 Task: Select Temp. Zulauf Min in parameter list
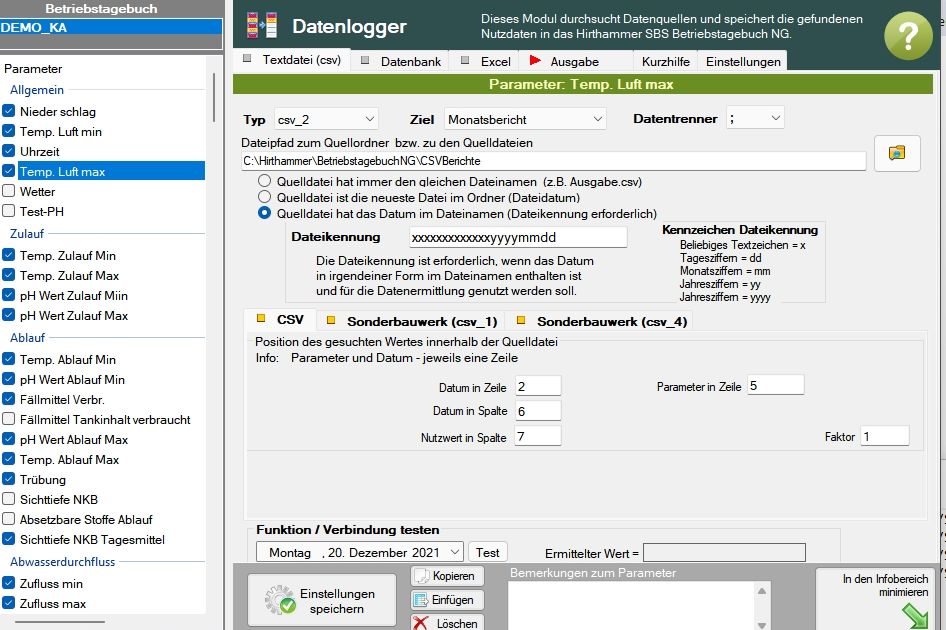(68, 256)
